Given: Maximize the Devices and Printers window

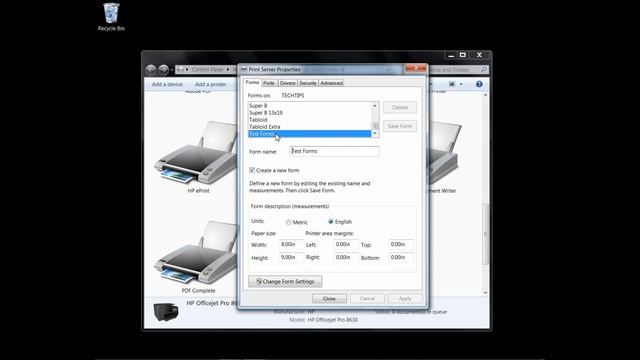Looking at the screenshot, I should 462,55.
